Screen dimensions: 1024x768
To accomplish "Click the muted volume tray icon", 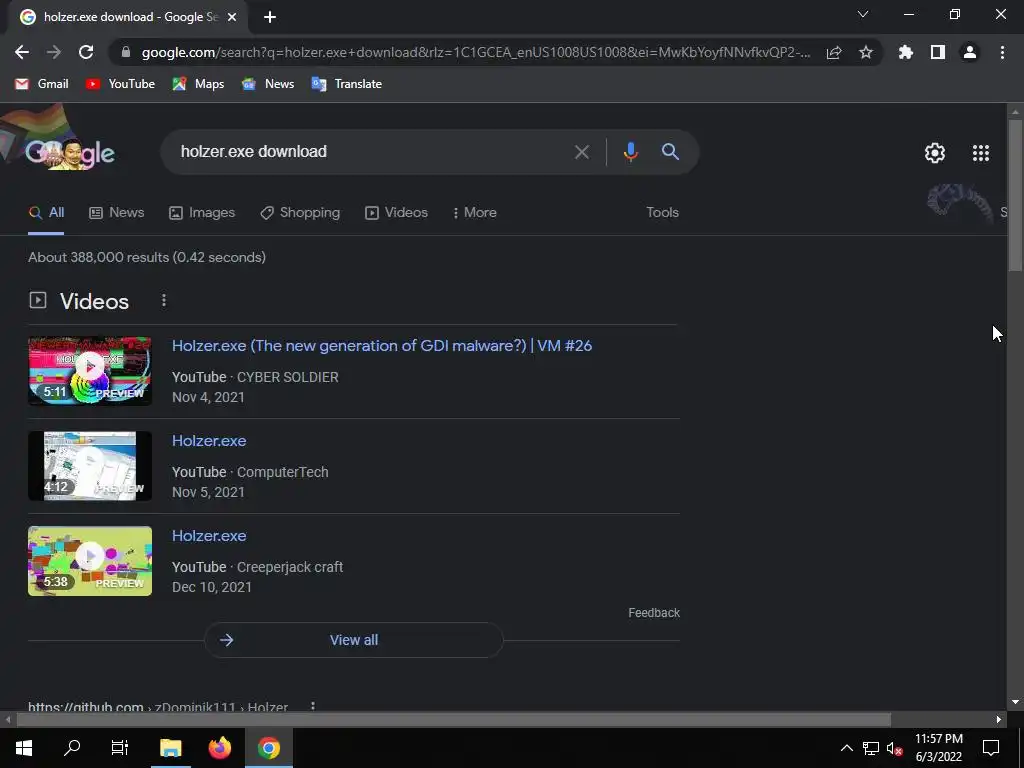I will [894, 748].
